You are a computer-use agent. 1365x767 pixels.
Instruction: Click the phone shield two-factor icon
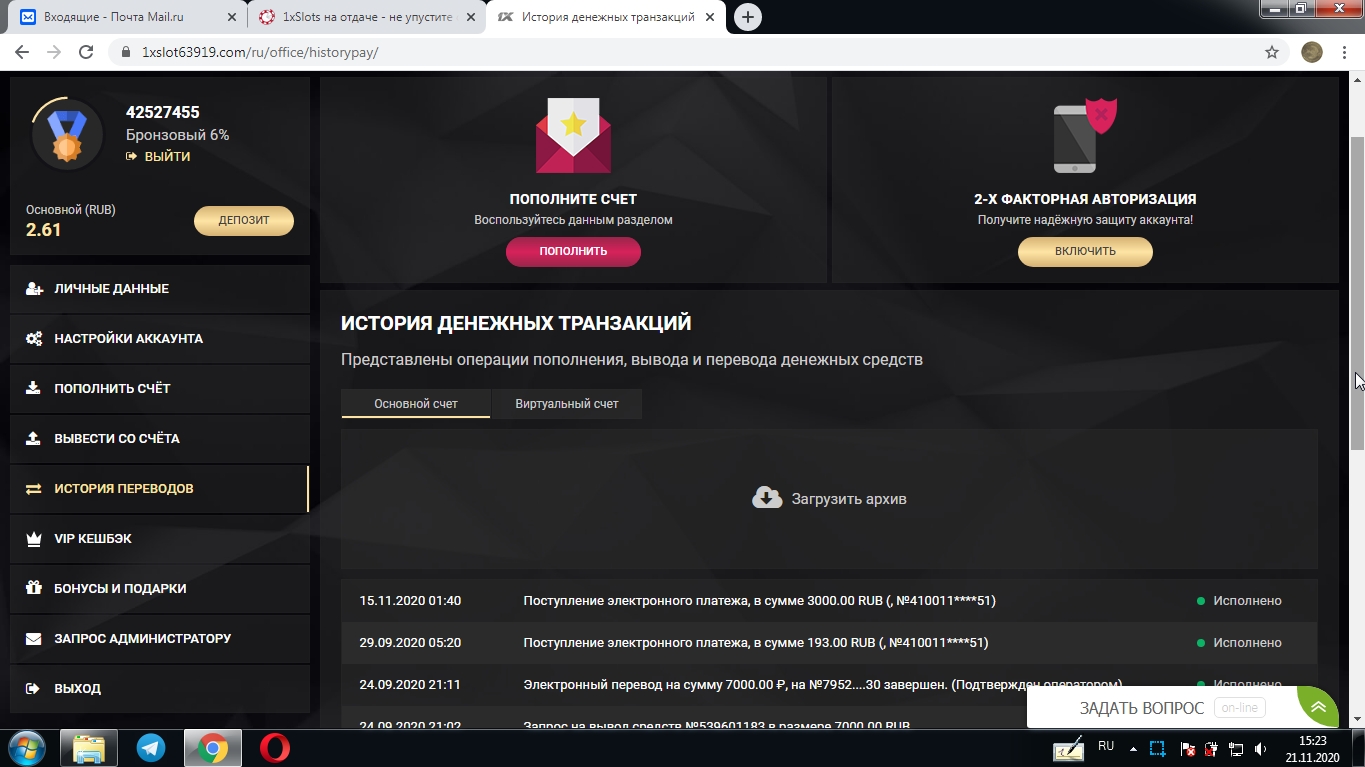pos(1085,136)
